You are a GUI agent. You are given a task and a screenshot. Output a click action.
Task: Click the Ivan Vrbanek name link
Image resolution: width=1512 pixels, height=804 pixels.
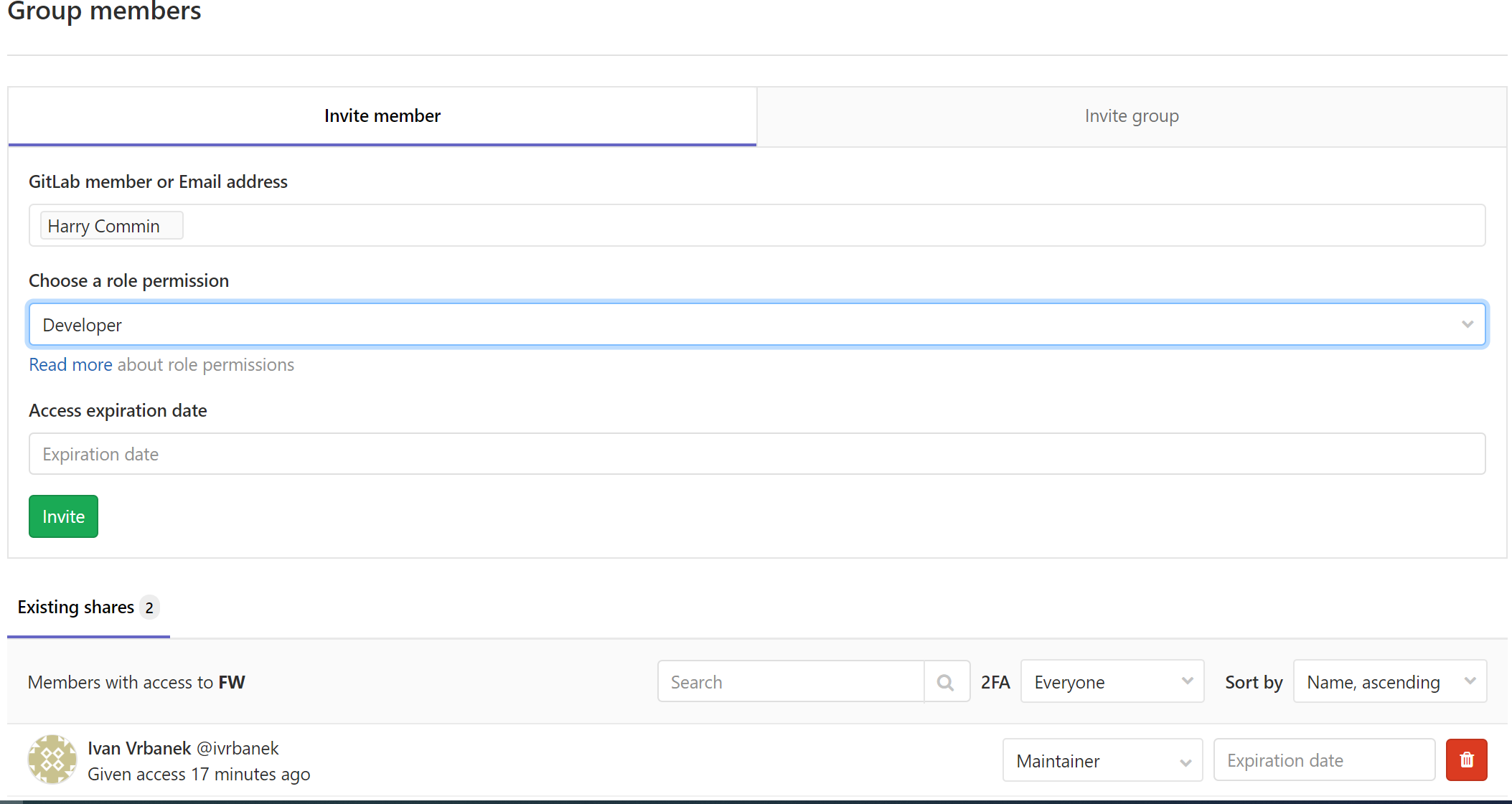click(x=139, y=748)
